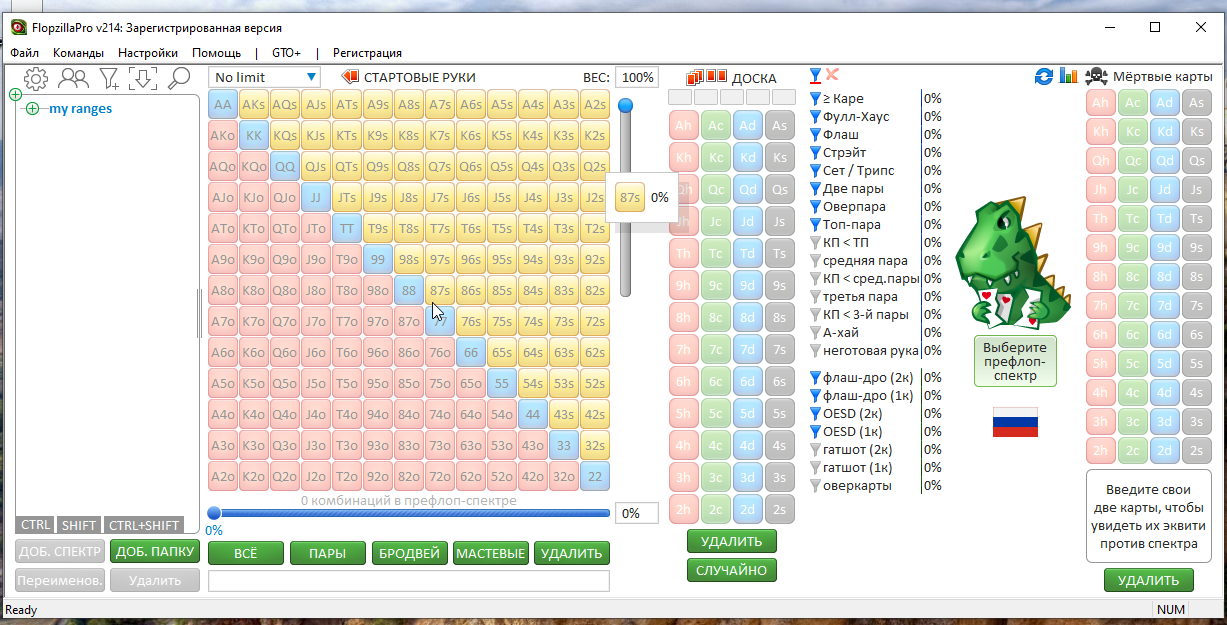
Task: Select the KK pocket pair cell
Action: coord(254,135)
